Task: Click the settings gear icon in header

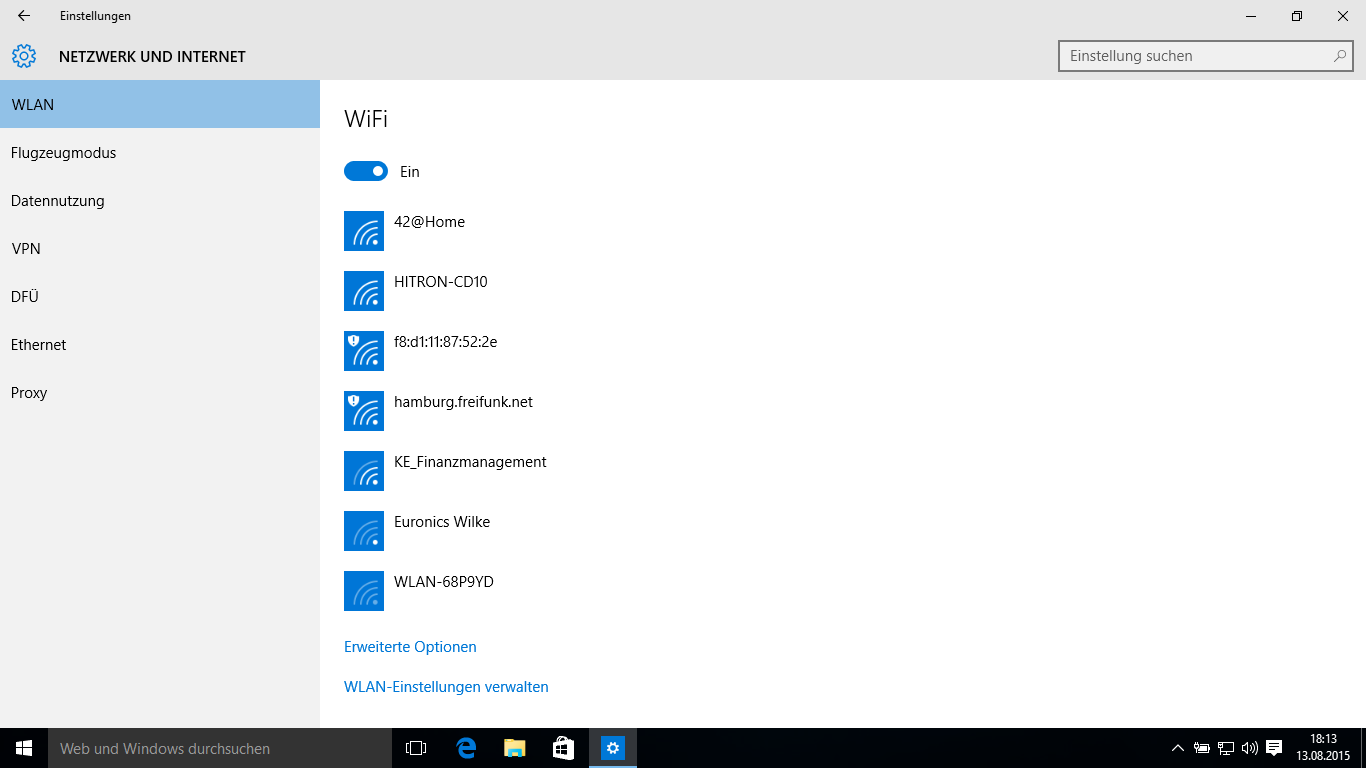Action: point(24,56)
